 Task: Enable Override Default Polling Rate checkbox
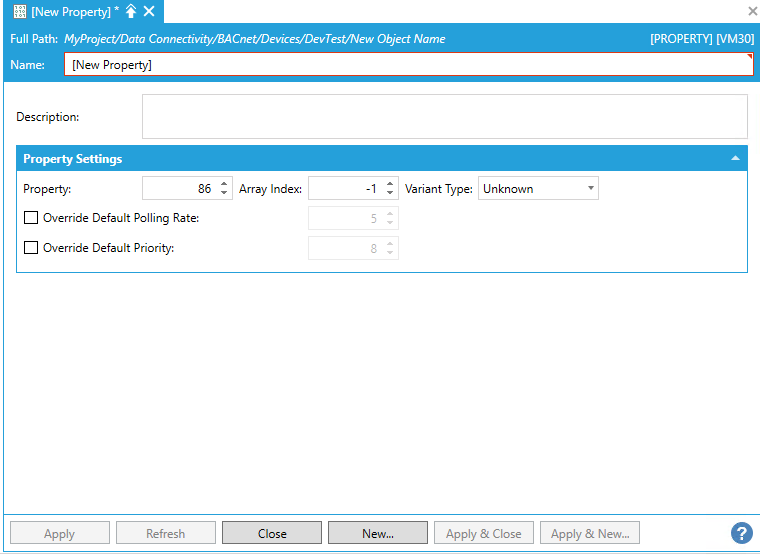tap(31, 218)
